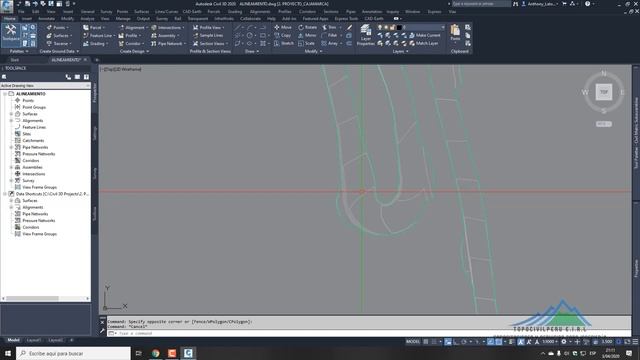Open the Active Drawing View dropdown
Viewport: 640px width, 360px height.
coord(45,86)
